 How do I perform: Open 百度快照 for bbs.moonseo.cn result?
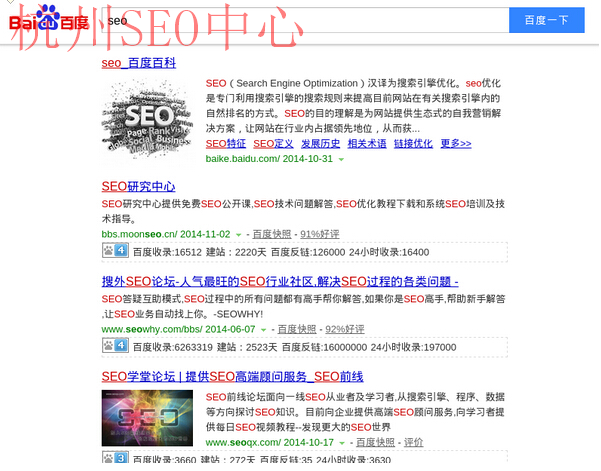click(272, 234)
